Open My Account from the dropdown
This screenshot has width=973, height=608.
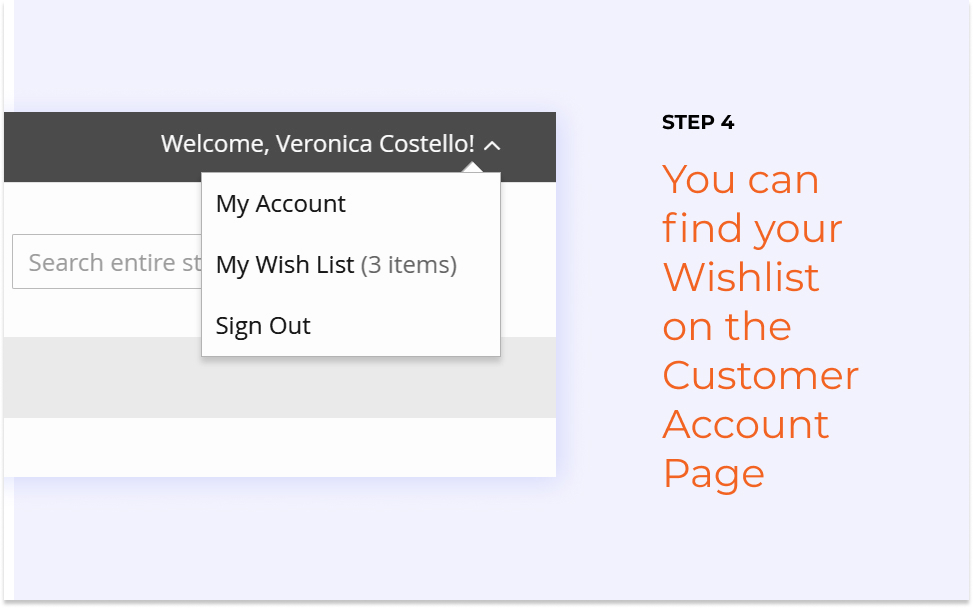280,204
